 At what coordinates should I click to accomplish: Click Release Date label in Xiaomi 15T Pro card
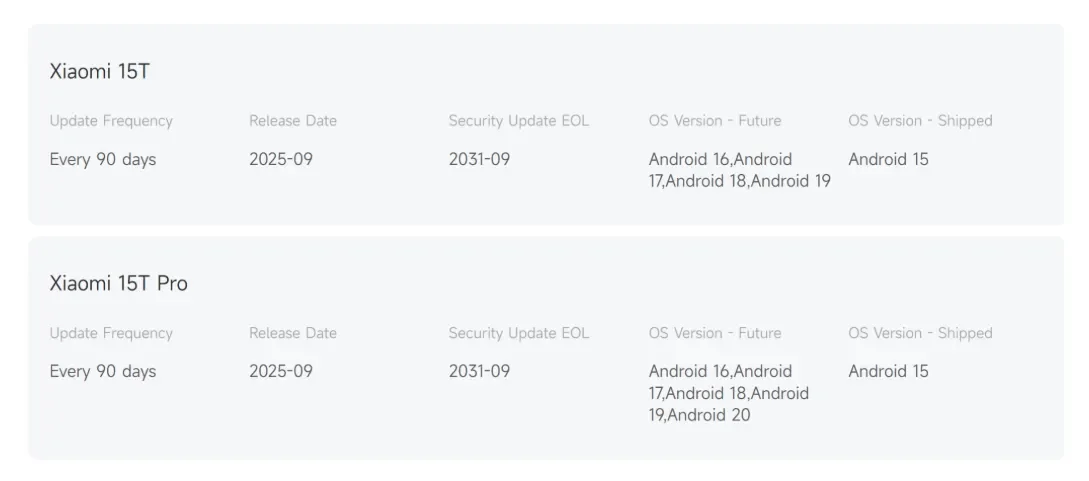[x=293, y=334]
